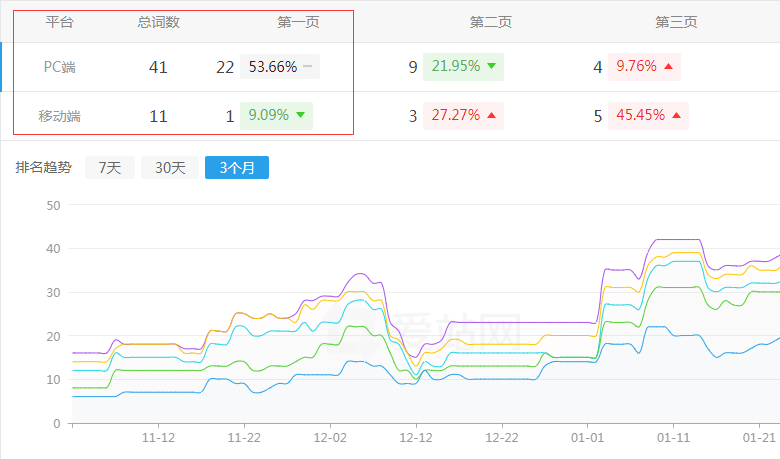Click the 第三页 column header

point(676,21)
